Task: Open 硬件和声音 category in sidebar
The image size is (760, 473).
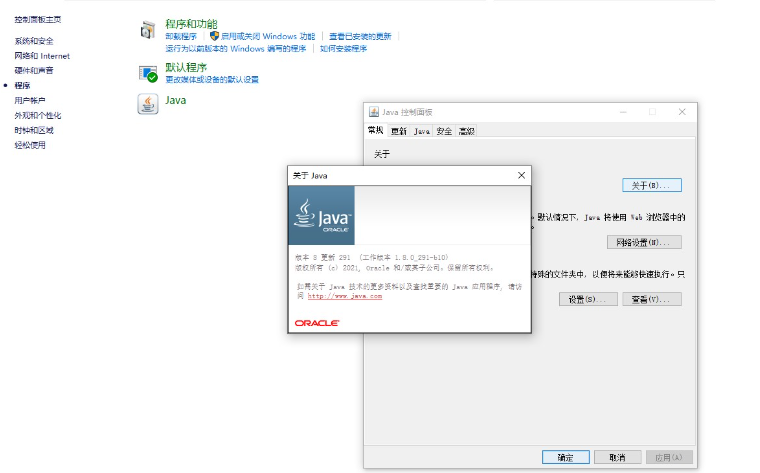Action: point(34,71)
